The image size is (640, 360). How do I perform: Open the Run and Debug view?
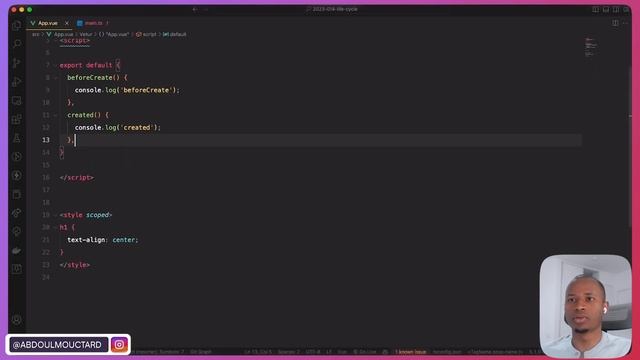point(17,82)
